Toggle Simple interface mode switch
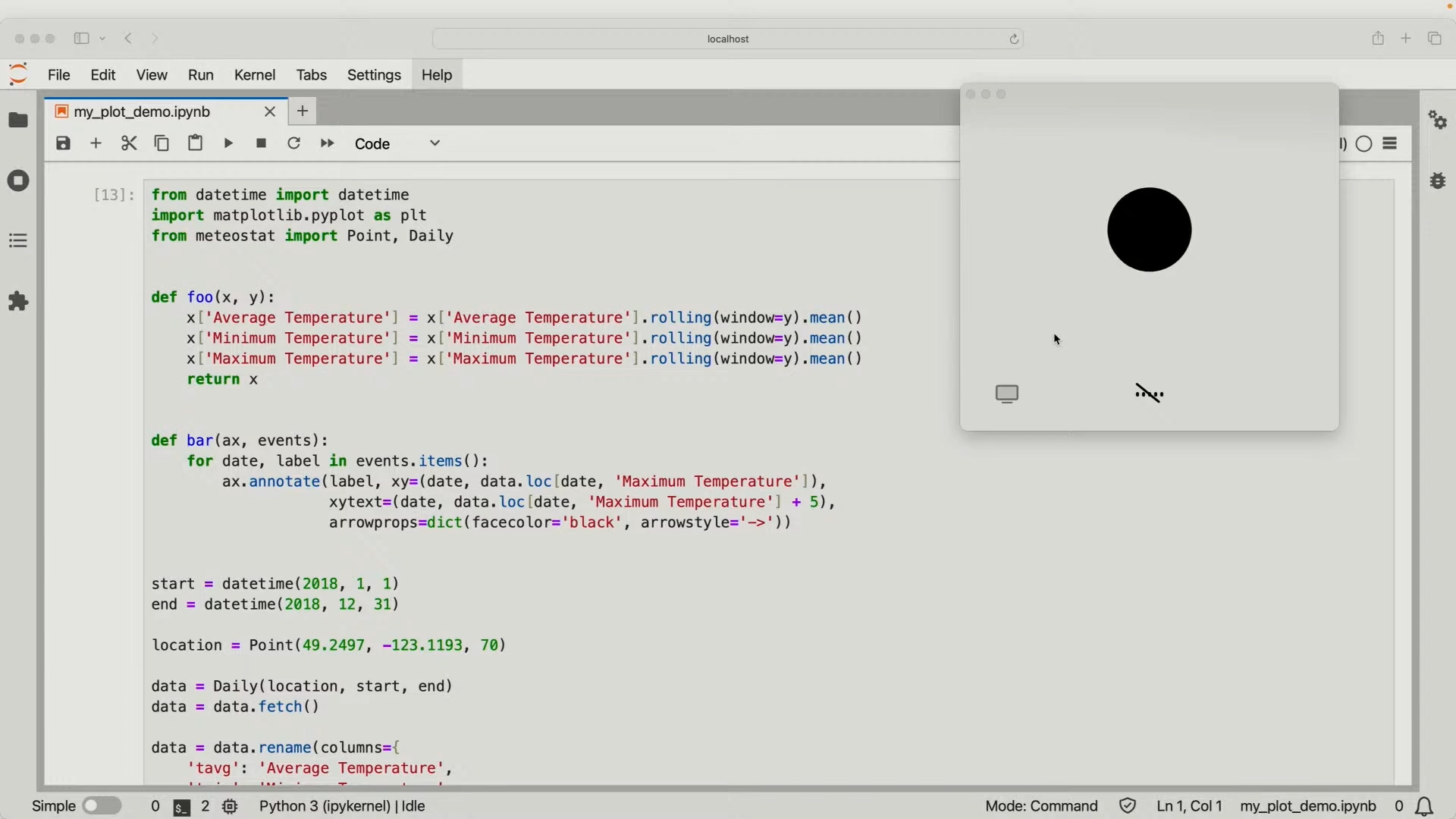This screenshot has height=819, width=1456. click(x=102, y=806)
